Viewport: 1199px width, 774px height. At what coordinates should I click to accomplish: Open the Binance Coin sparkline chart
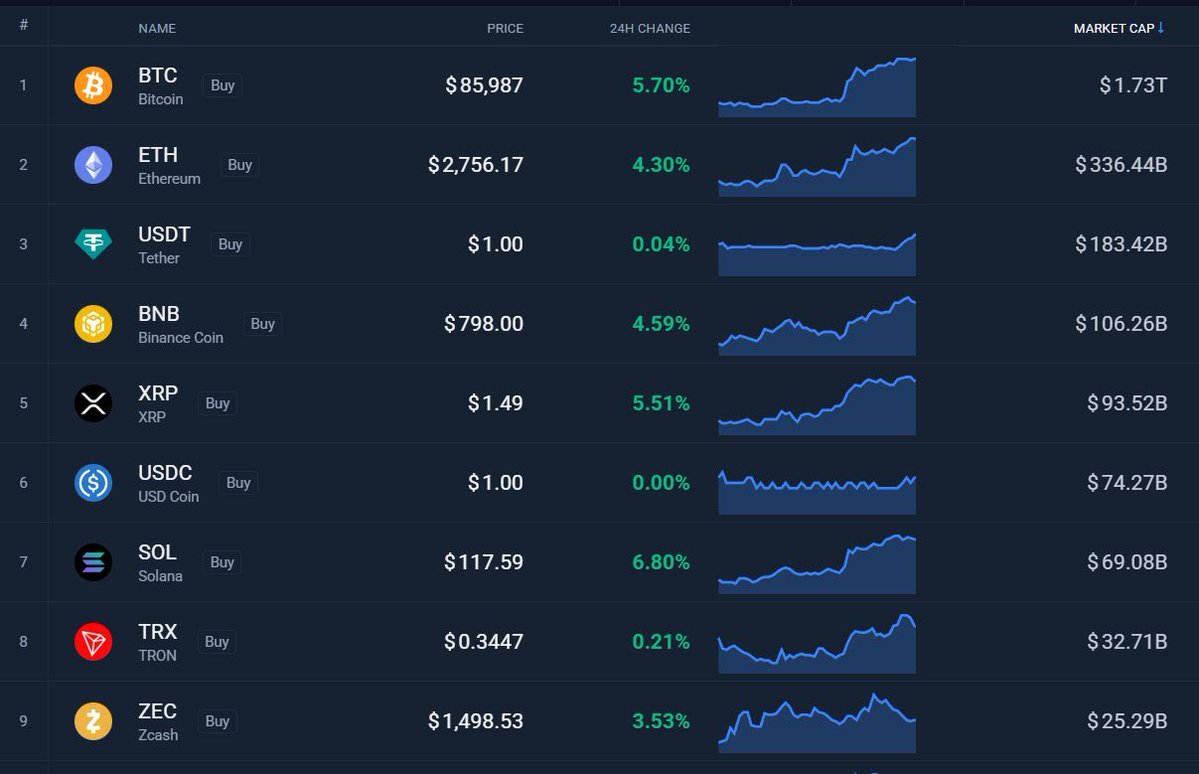[x=817, y=326]
